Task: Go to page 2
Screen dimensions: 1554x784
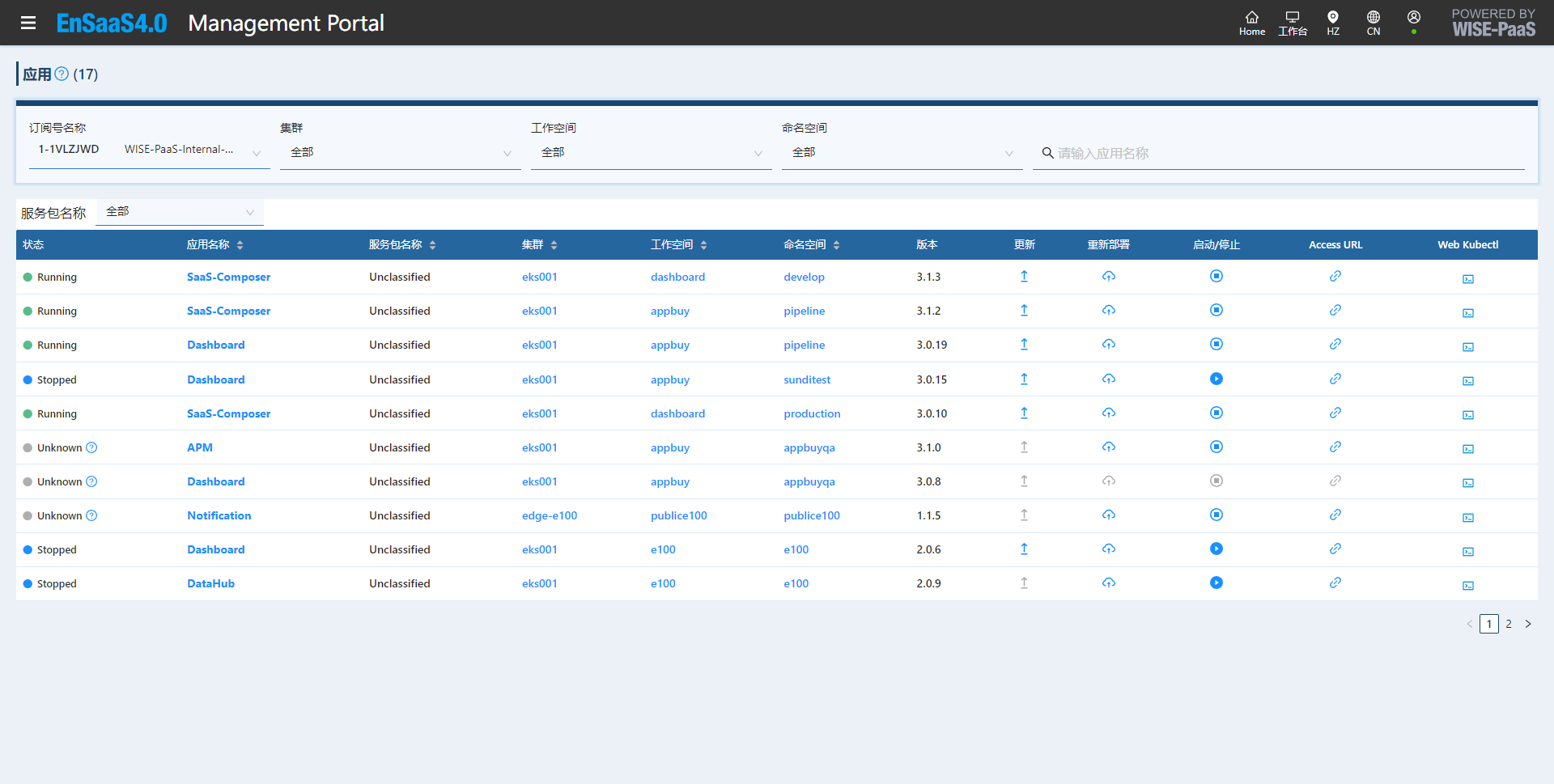Action: (1509, 624)
